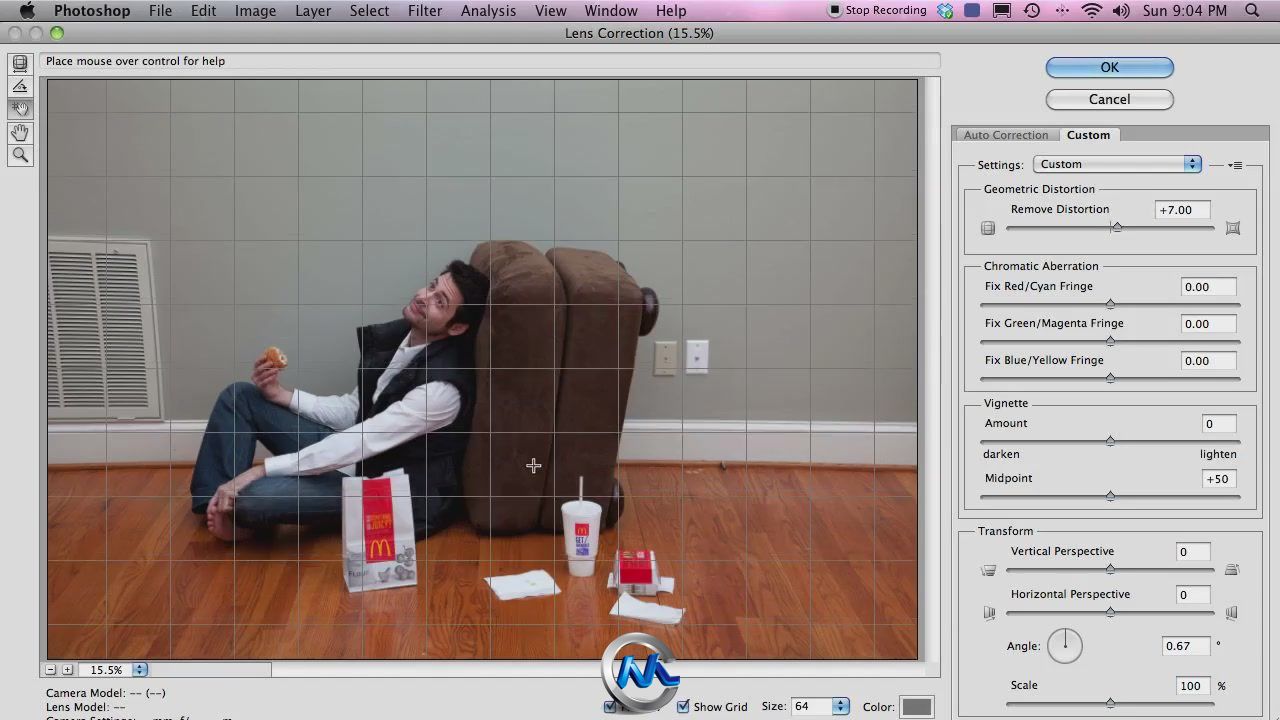Open the Edit menu
The width and height of the screenshot is (1280, 720).
tap(203, 11)
